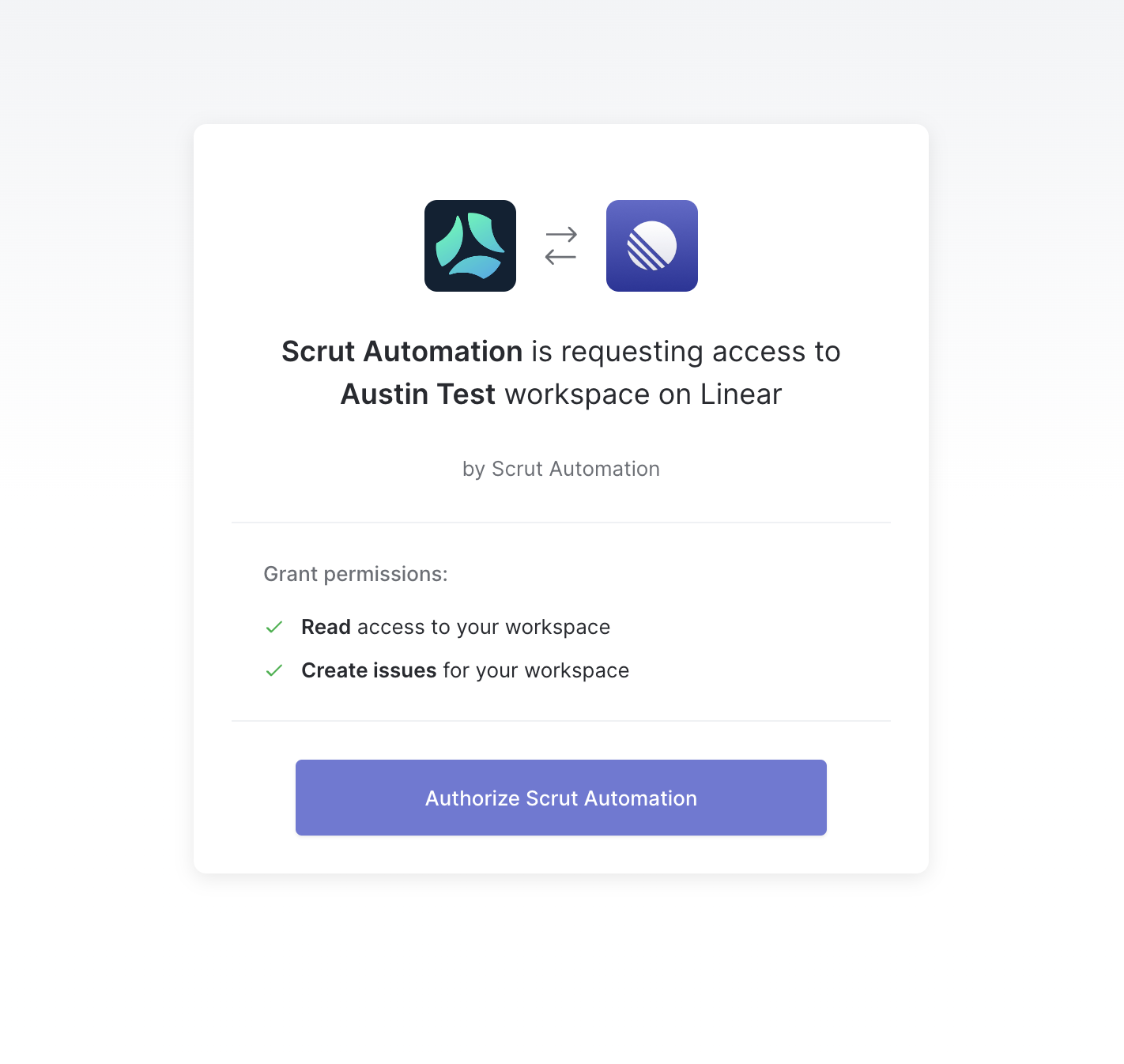Click the green checkmark beside Read access

point(274,627)
